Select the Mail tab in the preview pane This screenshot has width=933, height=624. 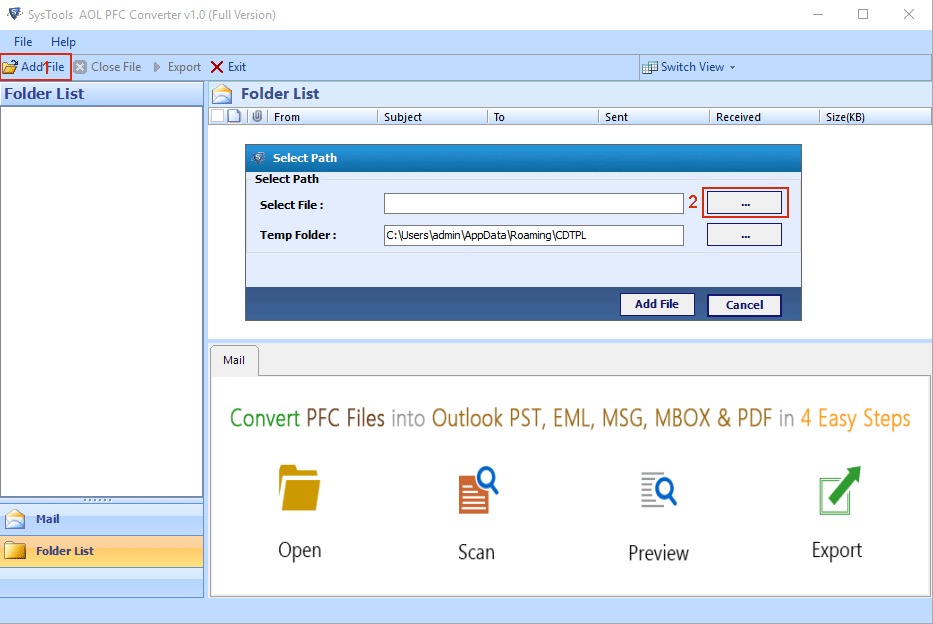click(x=234, y=360)
